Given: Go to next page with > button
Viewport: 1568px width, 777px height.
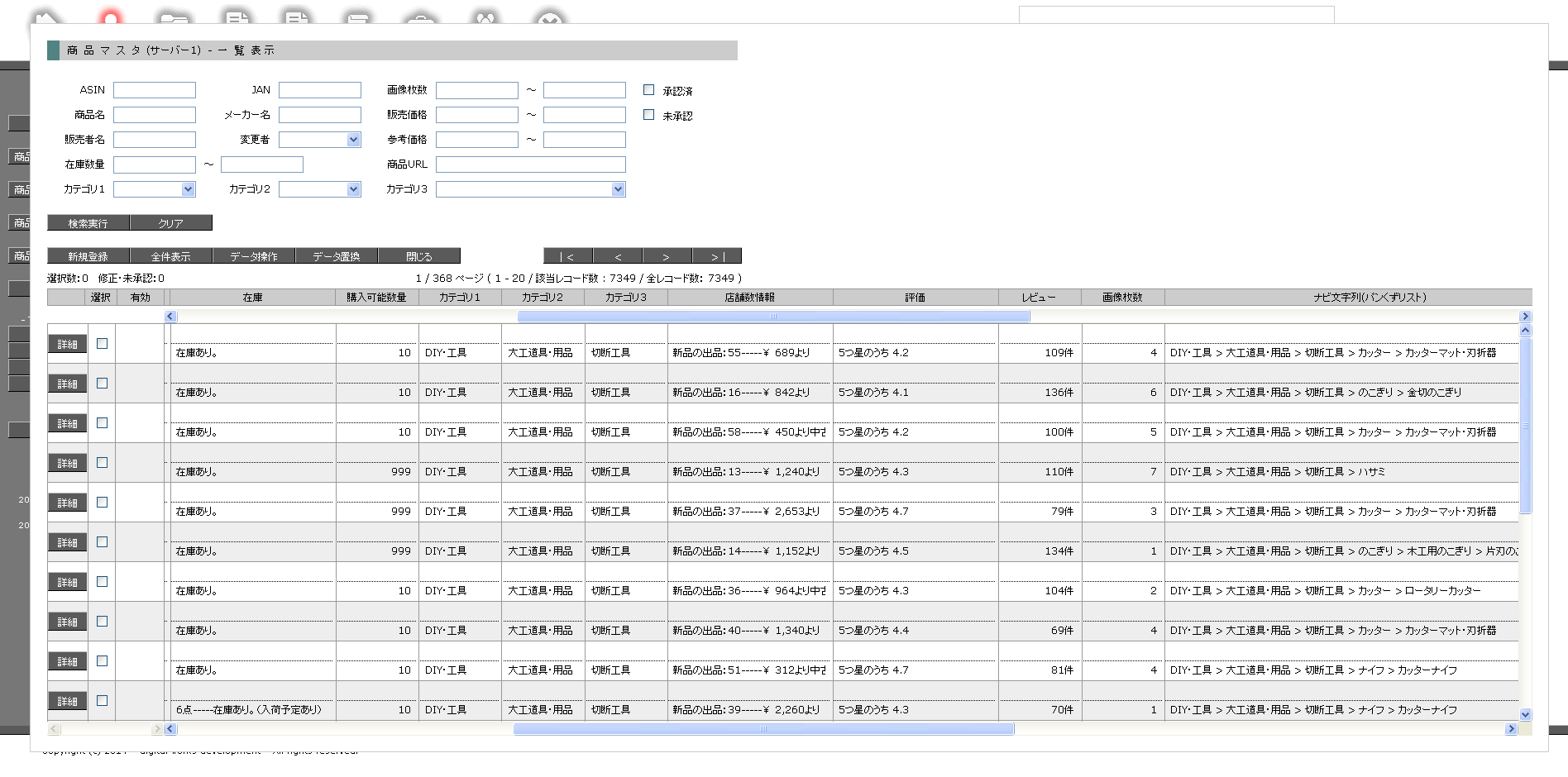Looking at the screenshot, I should click(x=667, y=256).
